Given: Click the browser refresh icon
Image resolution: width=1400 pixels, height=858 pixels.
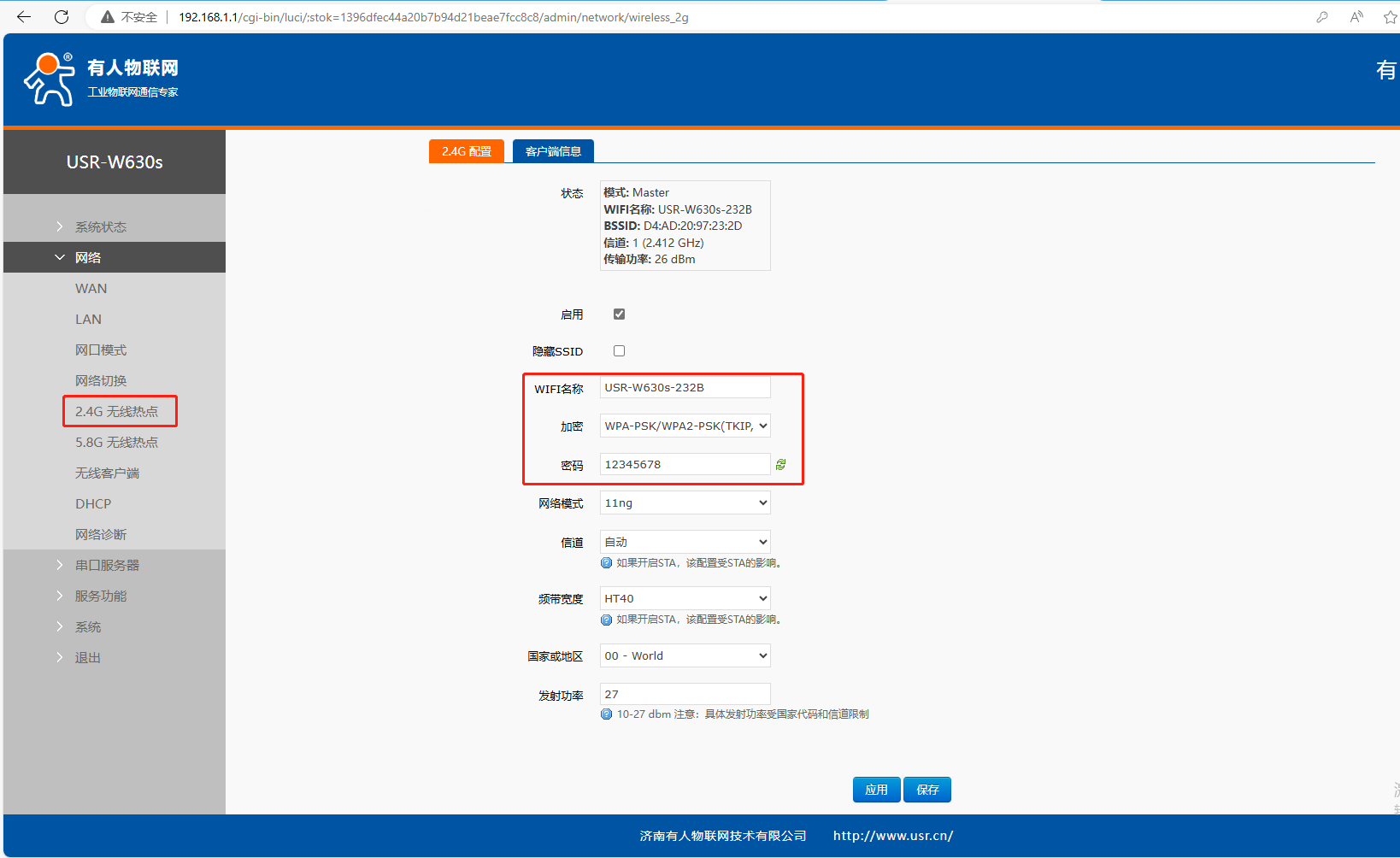Looking at the screenshot, I should click(62, 17).
